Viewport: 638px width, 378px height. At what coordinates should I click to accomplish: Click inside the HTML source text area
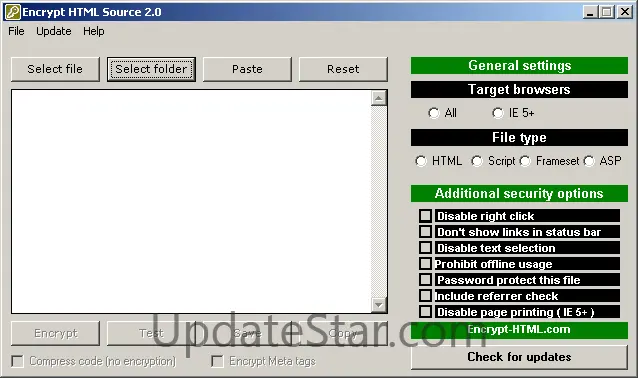point(191,201)
